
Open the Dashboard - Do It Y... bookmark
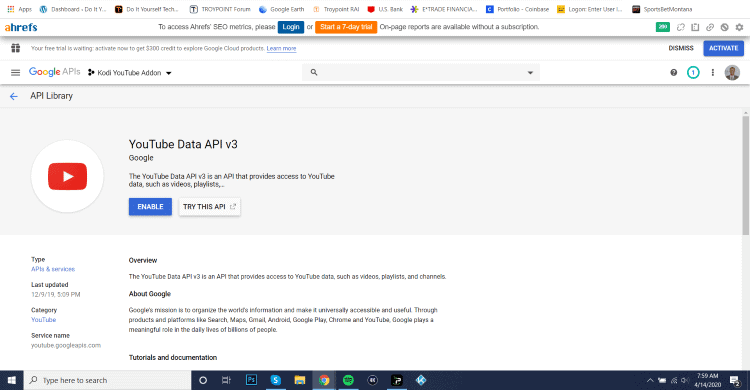click(x=73, y=9)
